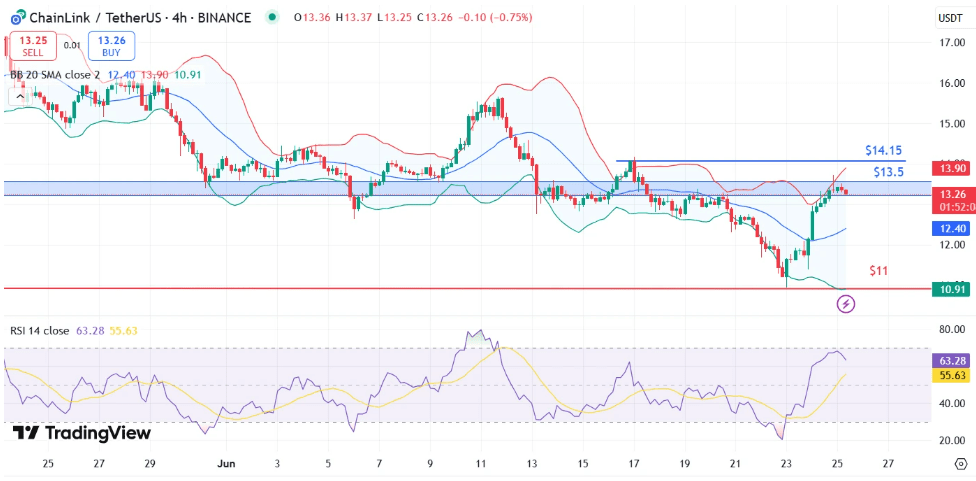Click the C13.26 close value

437,17
